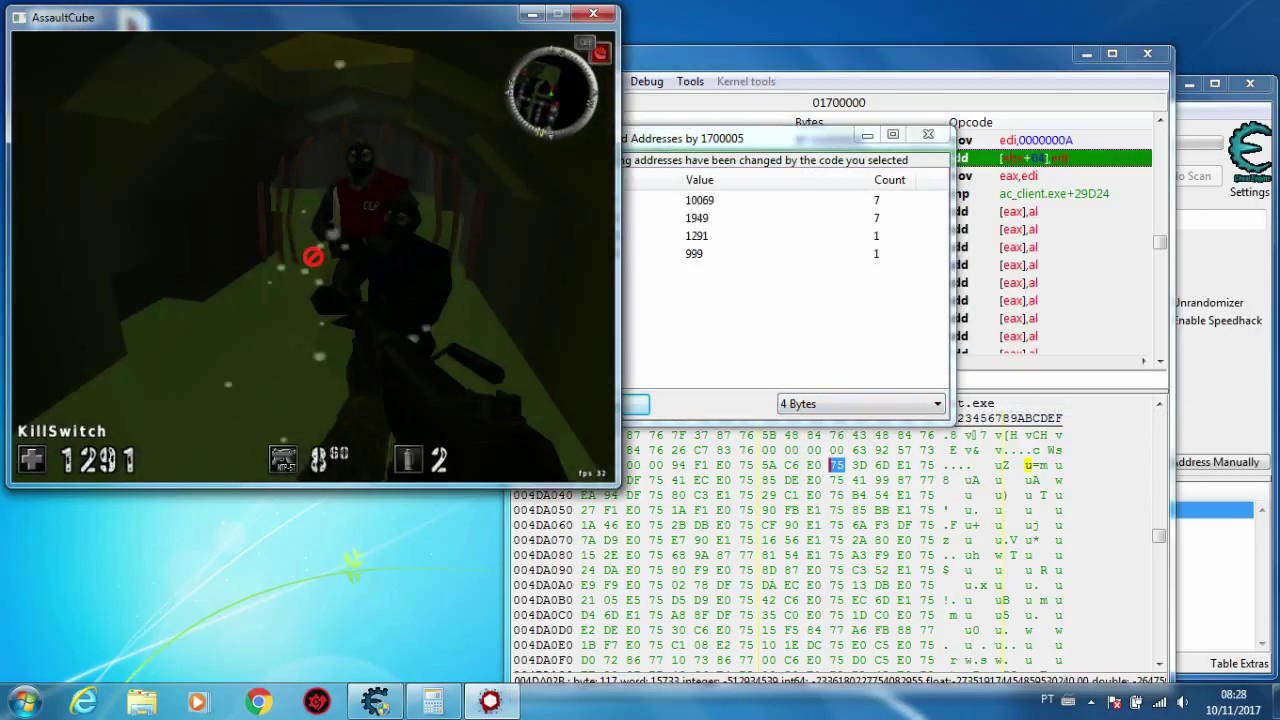
Task: Click the rifle weapon HUD icon
Action: click(x=283, y=459)
